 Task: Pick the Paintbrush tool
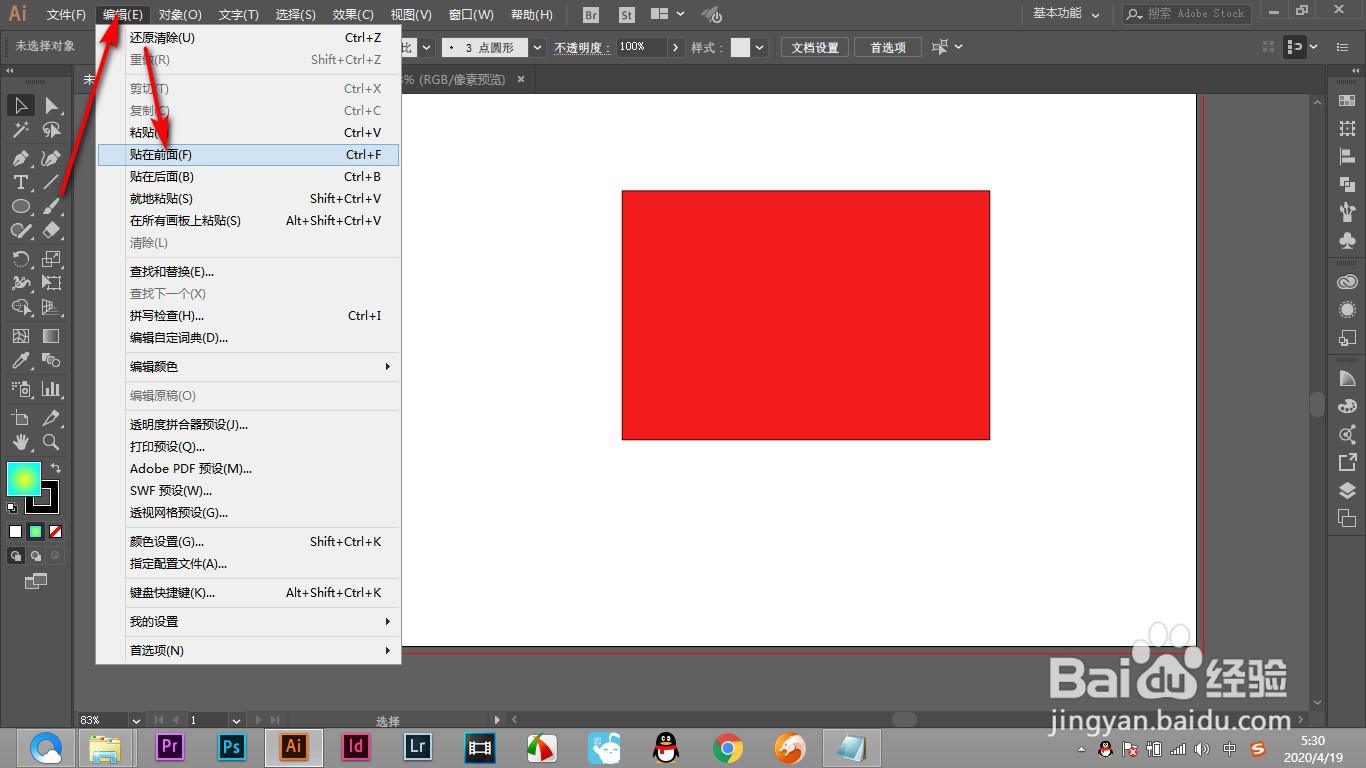pyautogui.click(x=51, y=206)
